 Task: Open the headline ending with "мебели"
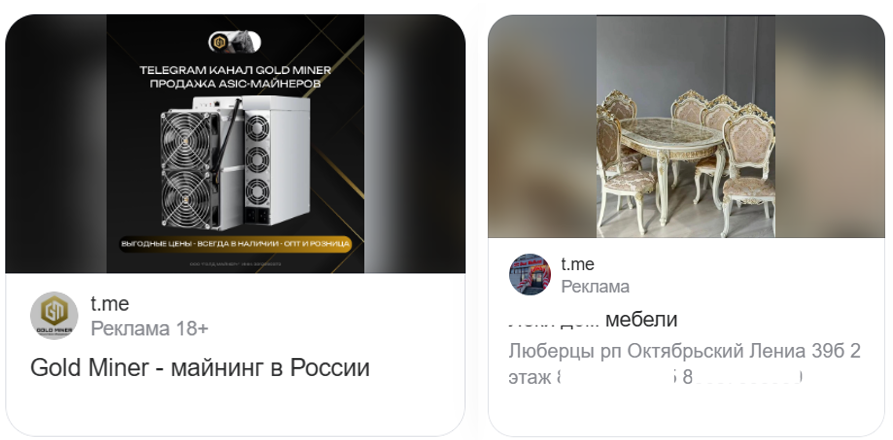point(592,320)
